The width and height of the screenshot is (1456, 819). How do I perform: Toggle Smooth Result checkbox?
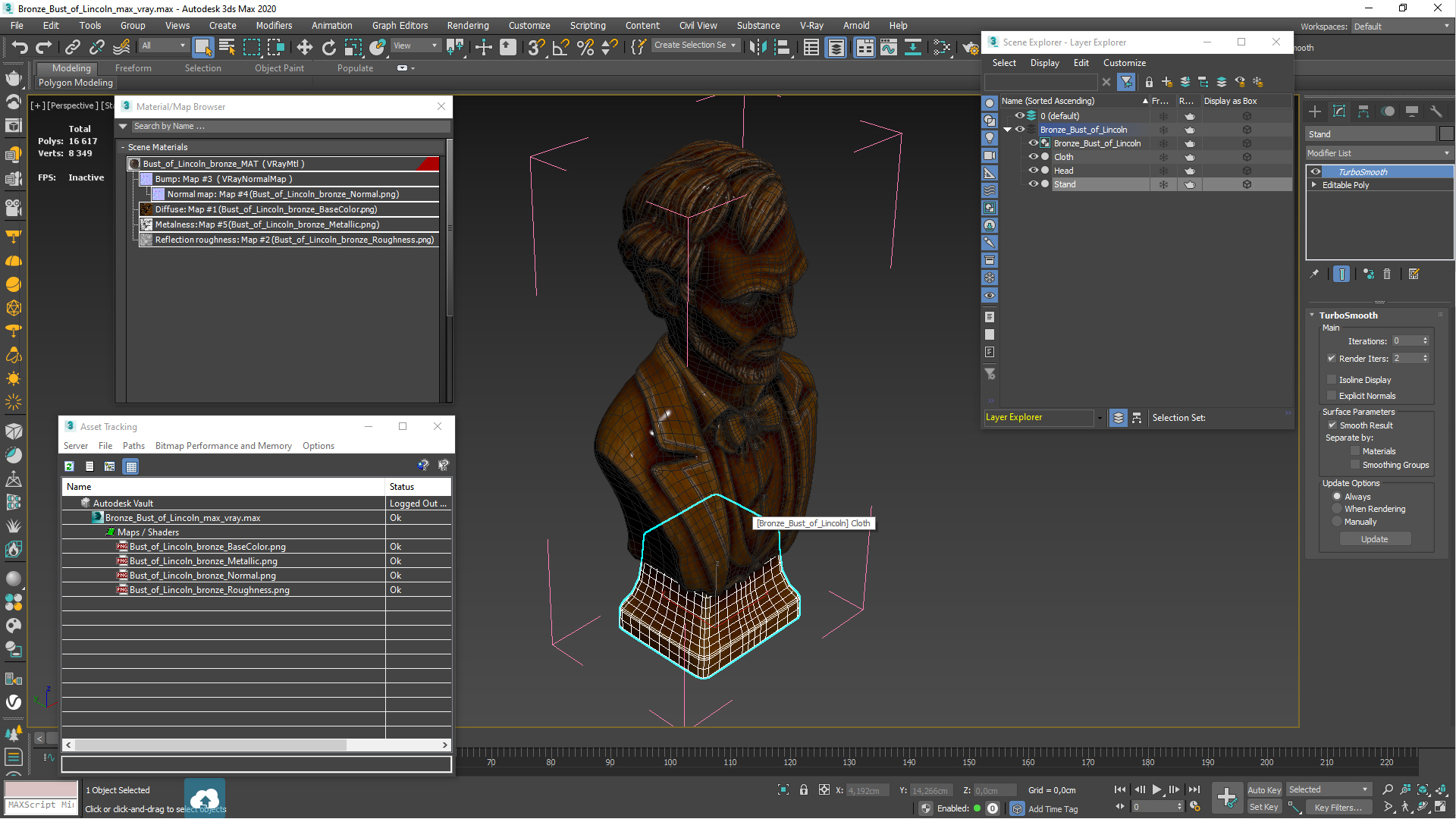pyautogui.click(x=1332, y=425)
